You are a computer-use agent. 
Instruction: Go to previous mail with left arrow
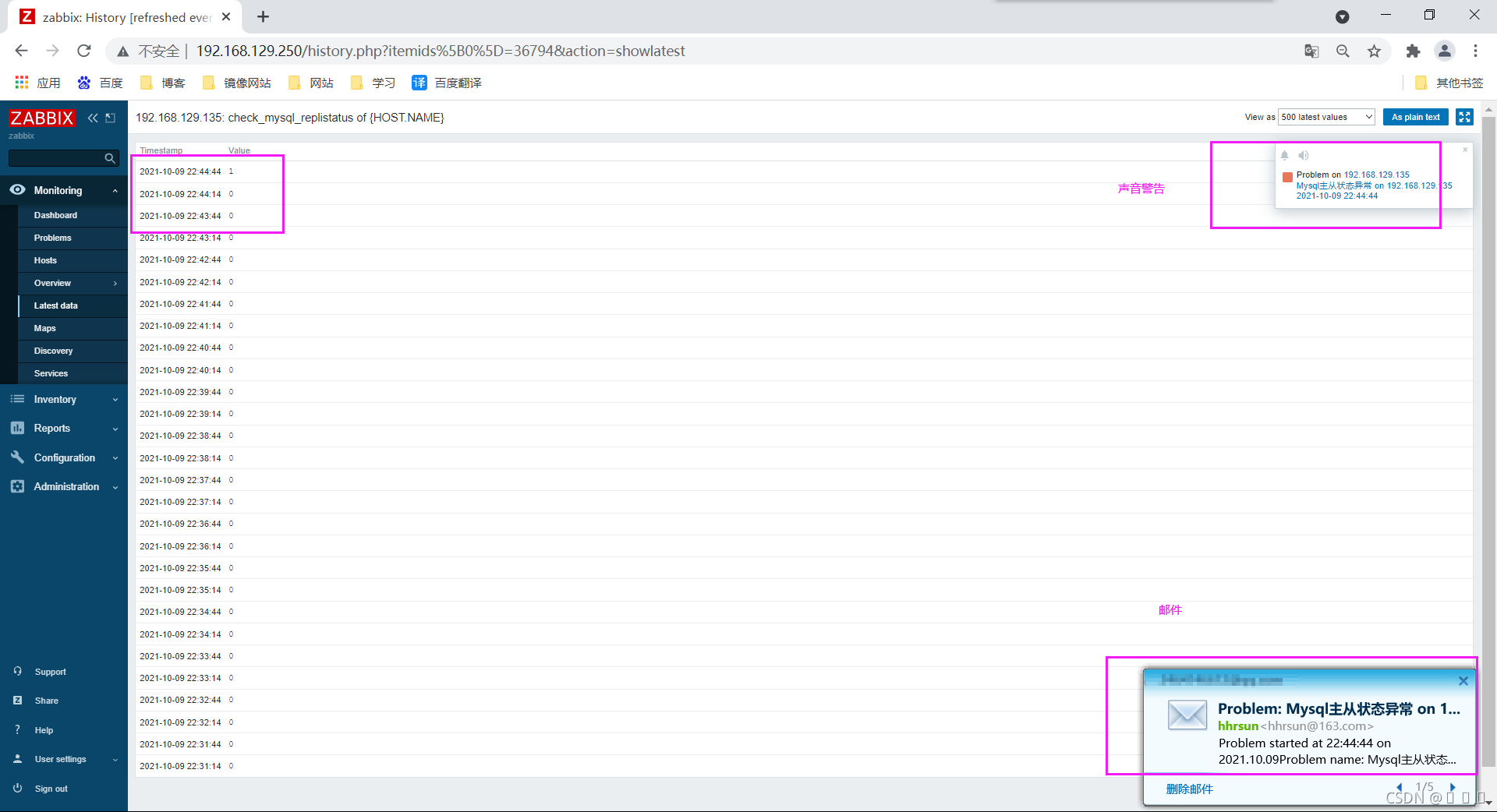tap(1400, 787)
